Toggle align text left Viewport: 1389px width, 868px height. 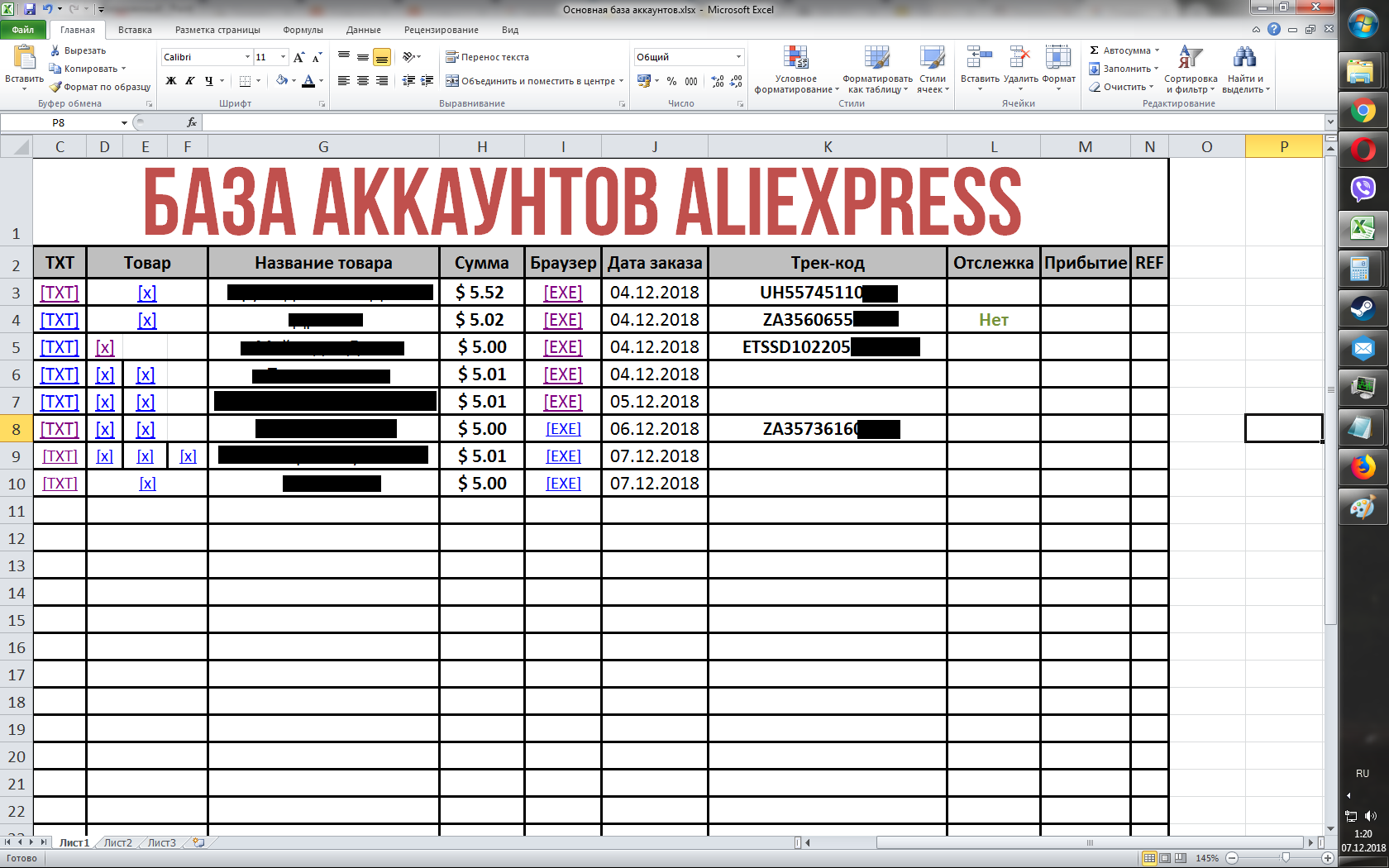click(x=344, y=81)
